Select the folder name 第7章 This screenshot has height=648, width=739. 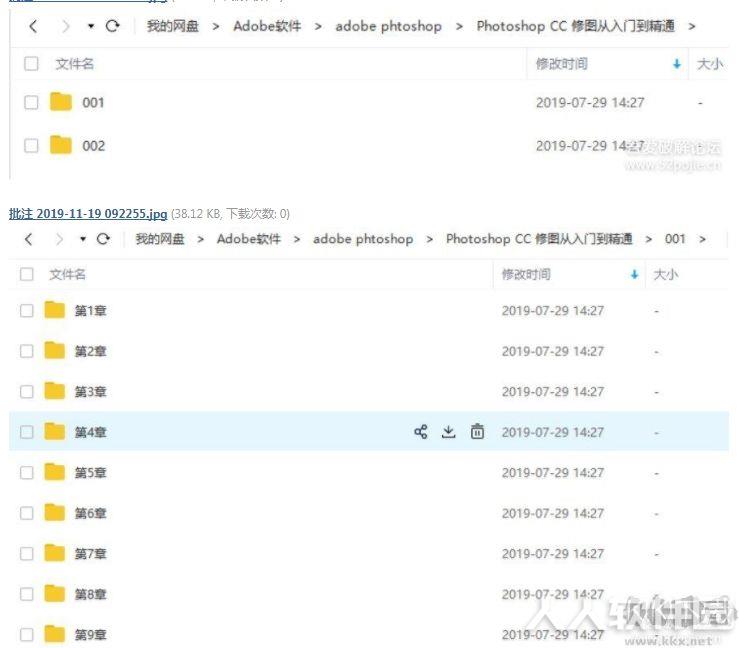90,554
